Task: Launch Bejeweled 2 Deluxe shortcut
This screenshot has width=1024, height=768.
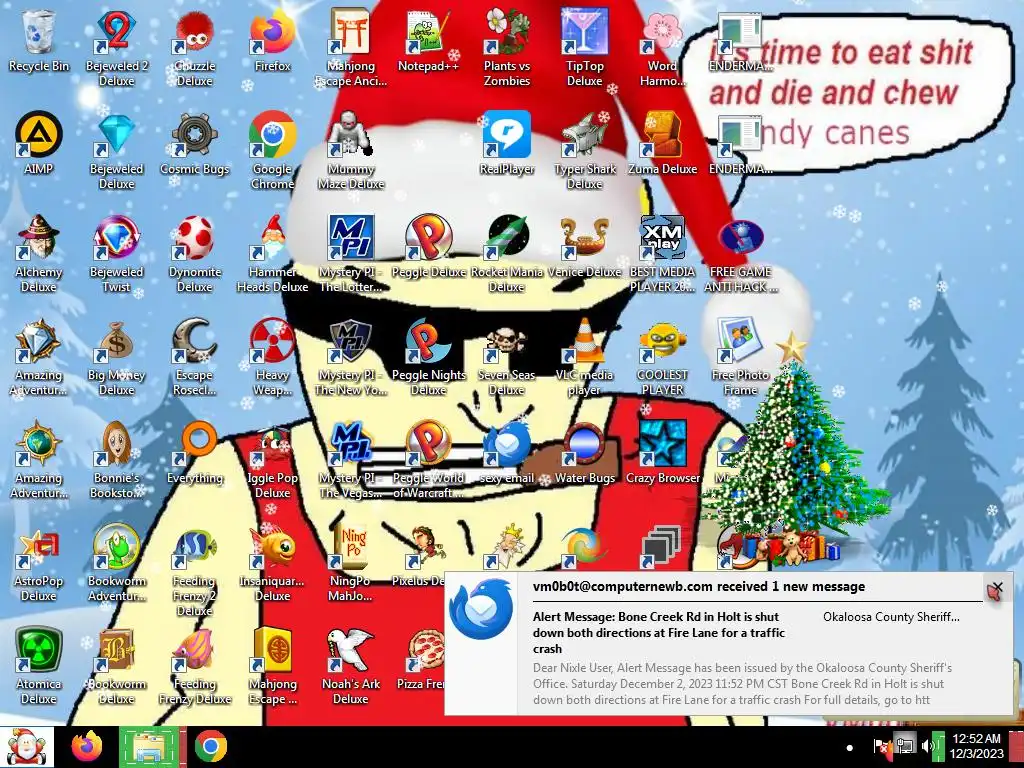Action: [x=116, y=47]
